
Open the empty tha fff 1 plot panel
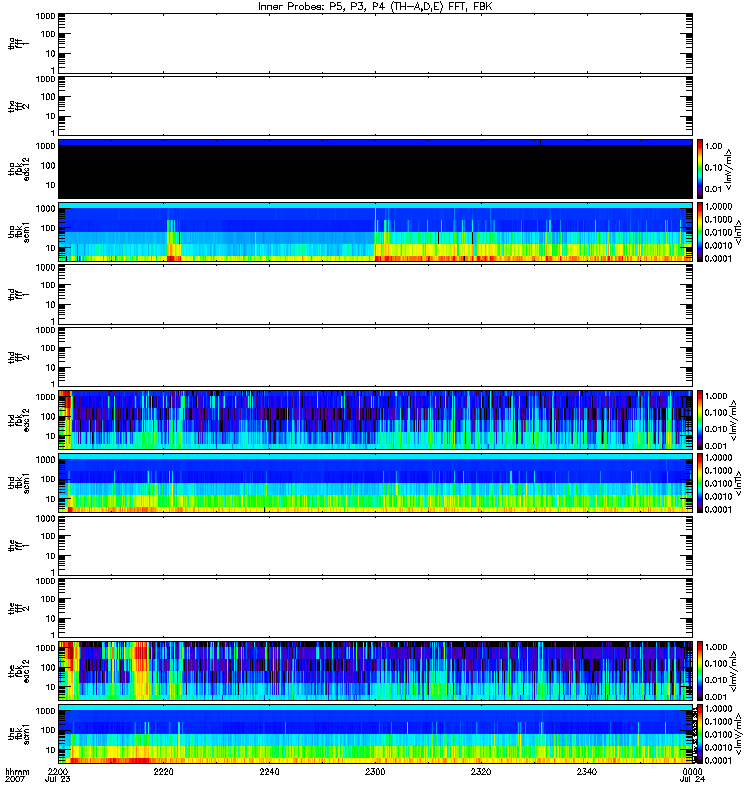point(376,43)
